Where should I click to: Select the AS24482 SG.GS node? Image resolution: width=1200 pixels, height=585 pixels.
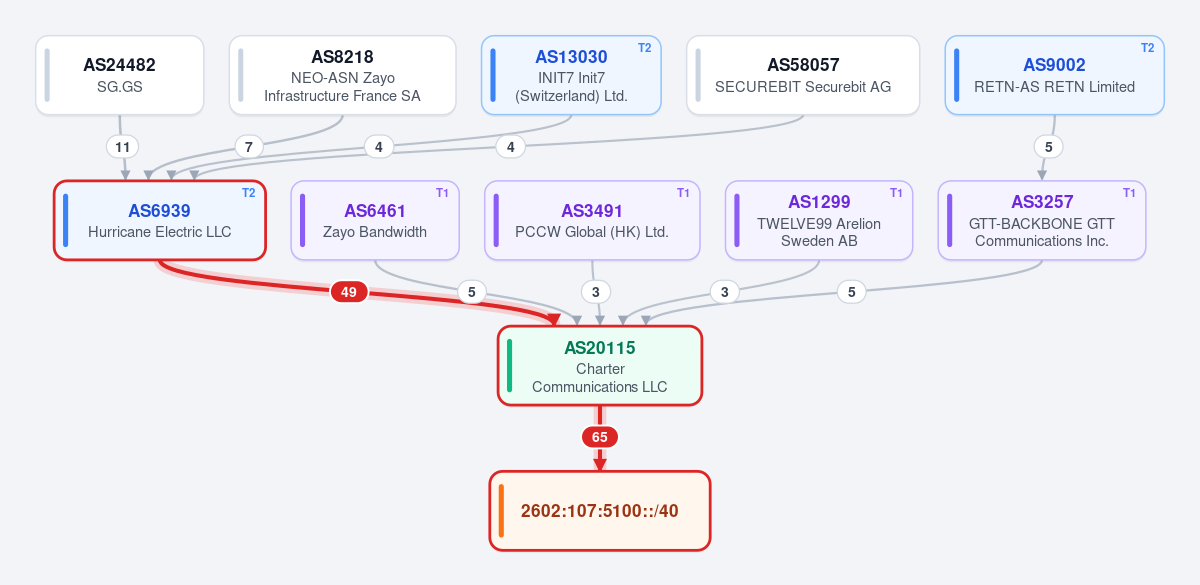click(x=120, y=75)
